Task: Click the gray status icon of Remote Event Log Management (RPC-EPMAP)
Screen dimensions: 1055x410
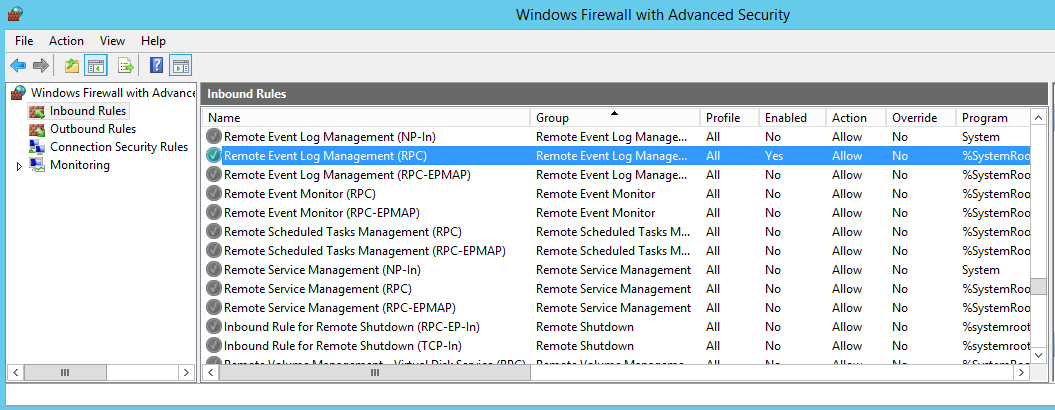Action: [214, 174]
